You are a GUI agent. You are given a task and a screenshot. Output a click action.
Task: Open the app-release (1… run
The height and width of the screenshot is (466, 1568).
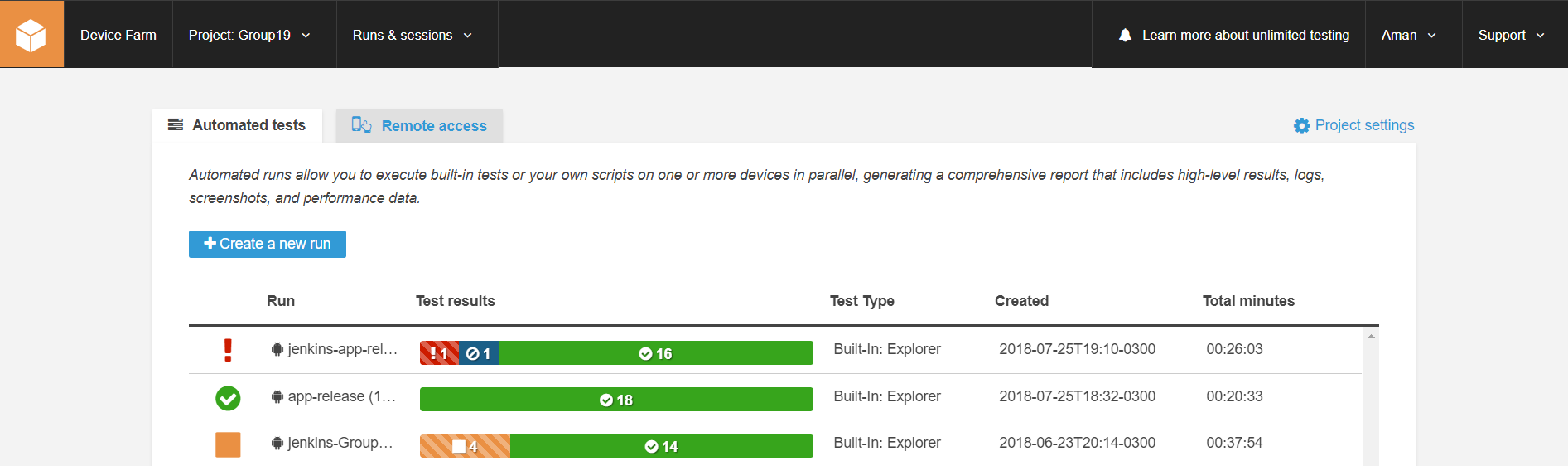pos(341,396)
